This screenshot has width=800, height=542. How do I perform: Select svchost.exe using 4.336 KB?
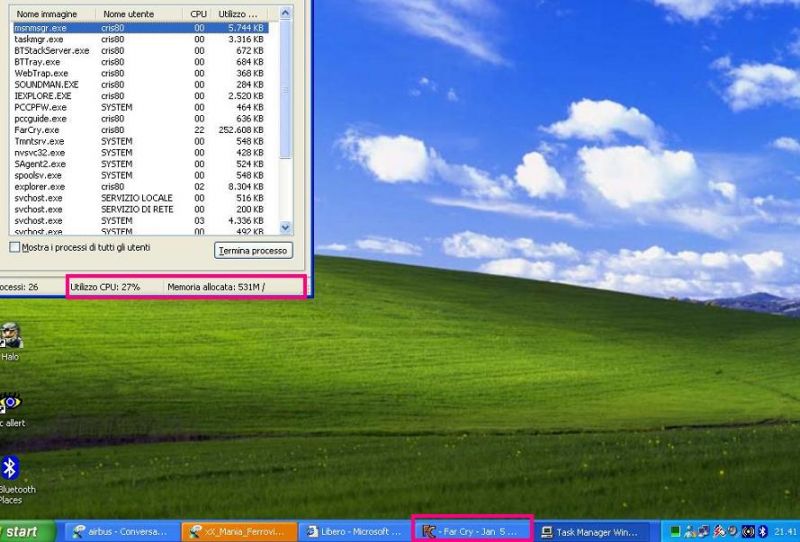click(x=140, y=220)
